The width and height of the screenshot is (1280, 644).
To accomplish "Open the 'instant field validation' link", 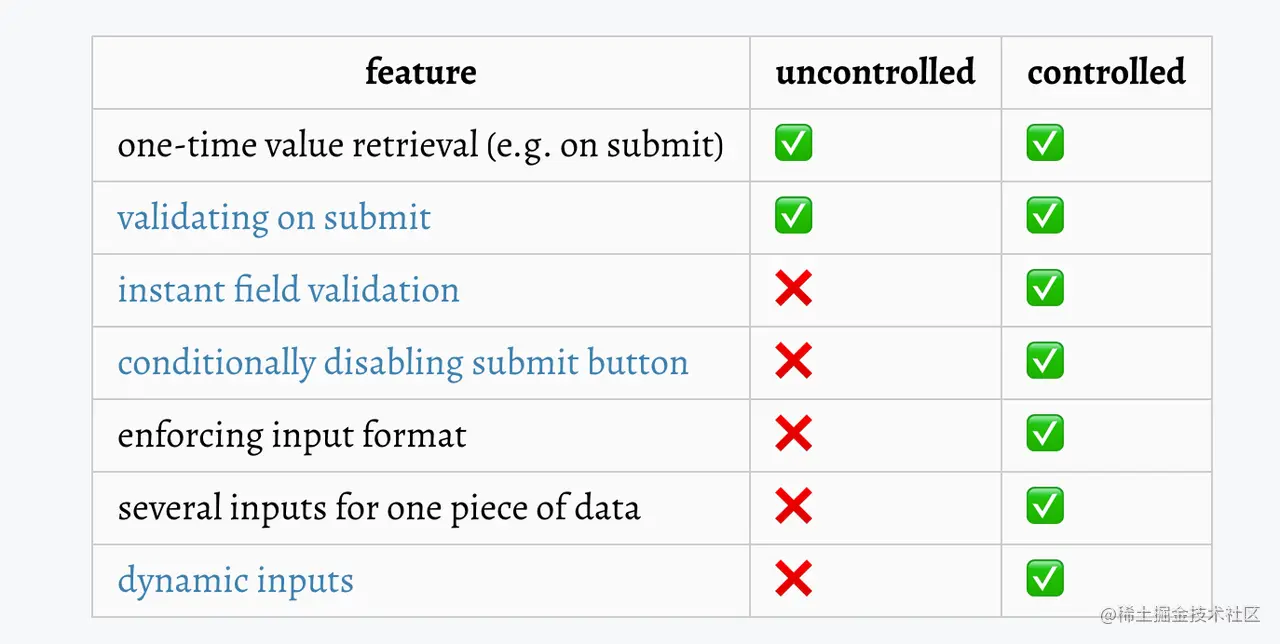I will click(288, 290).
